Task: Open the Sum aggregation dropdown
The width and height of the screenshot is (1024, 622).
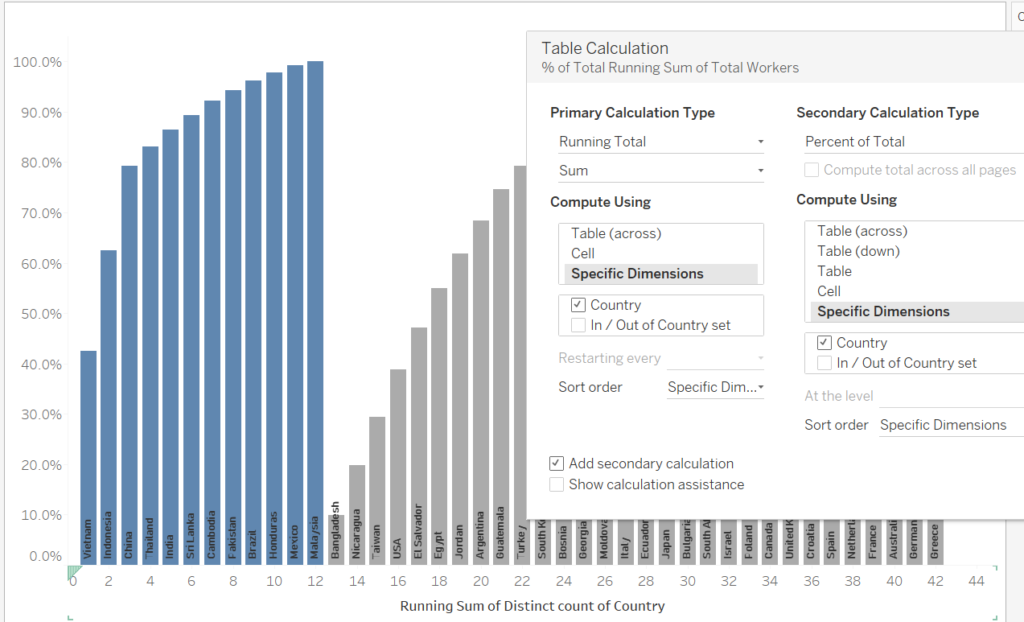Action: (661, 171)
